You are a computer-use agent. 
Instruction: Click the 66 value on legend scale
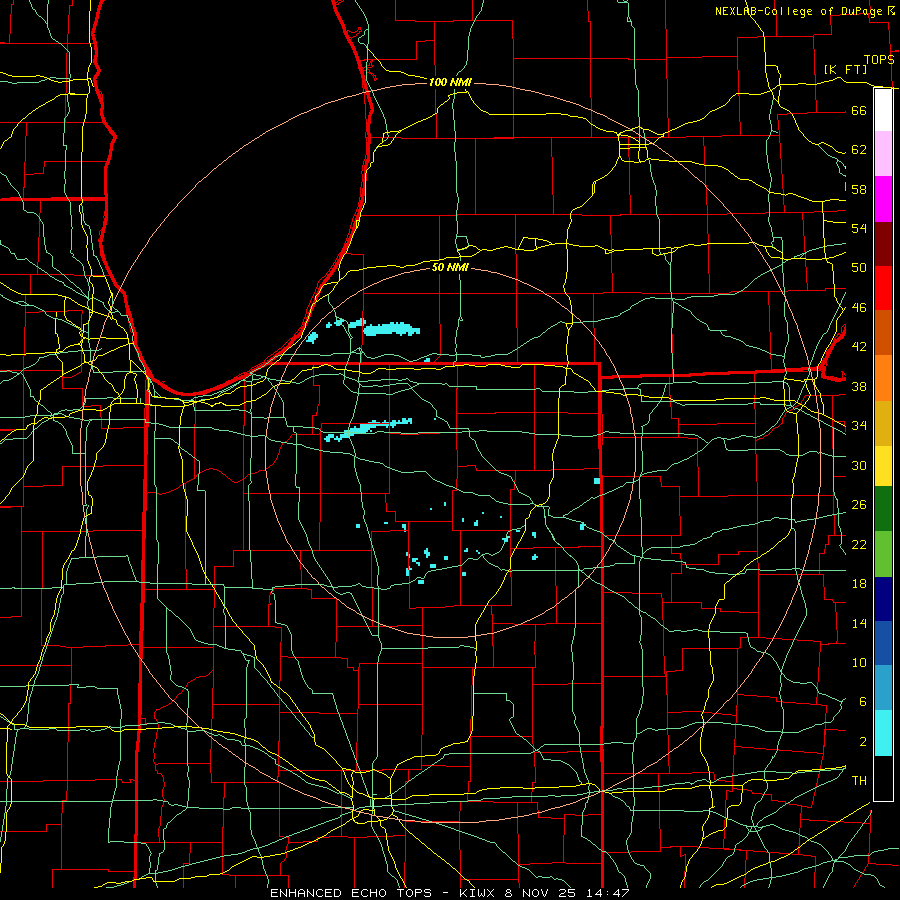click(859, 110)
